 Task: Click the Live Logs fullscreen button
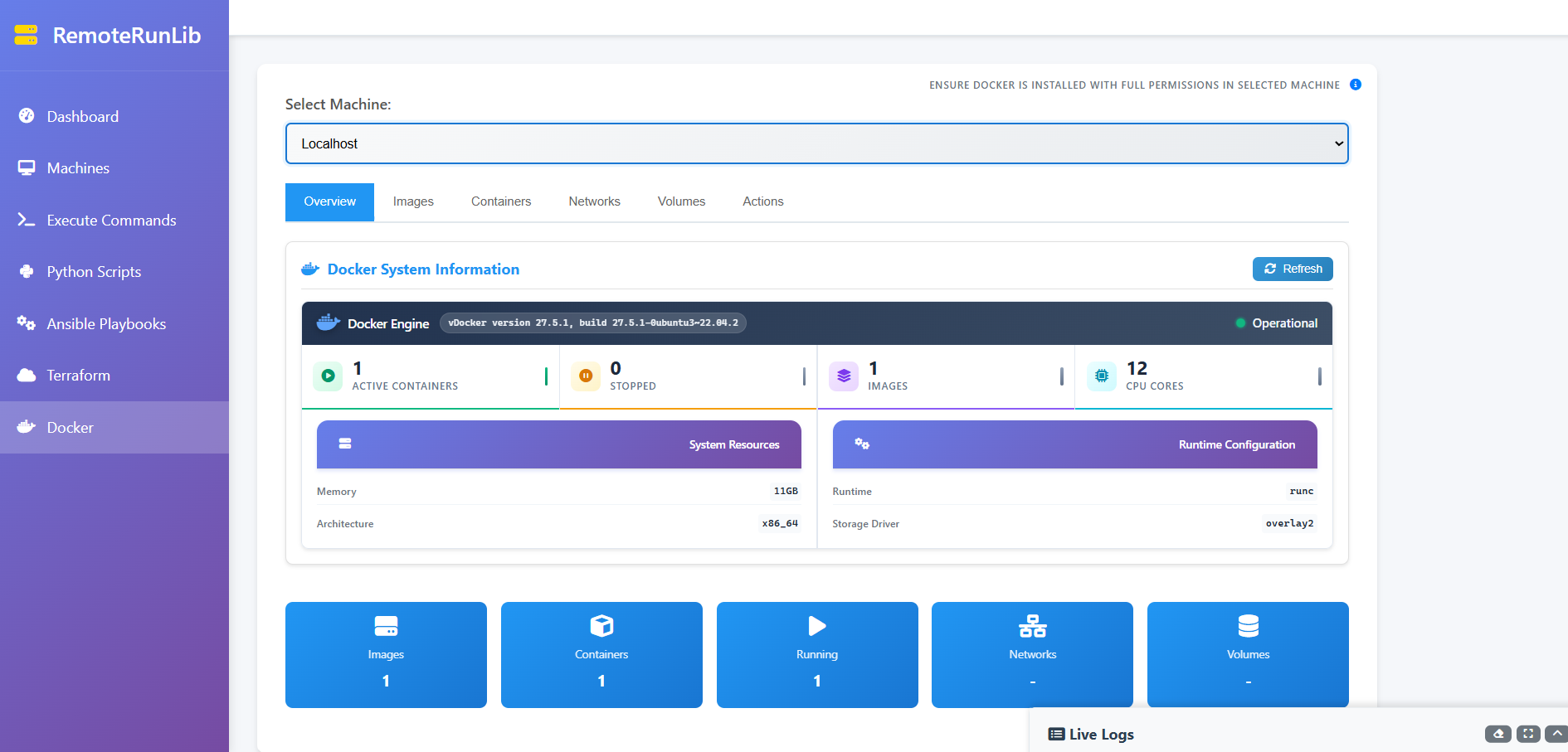1528,734
